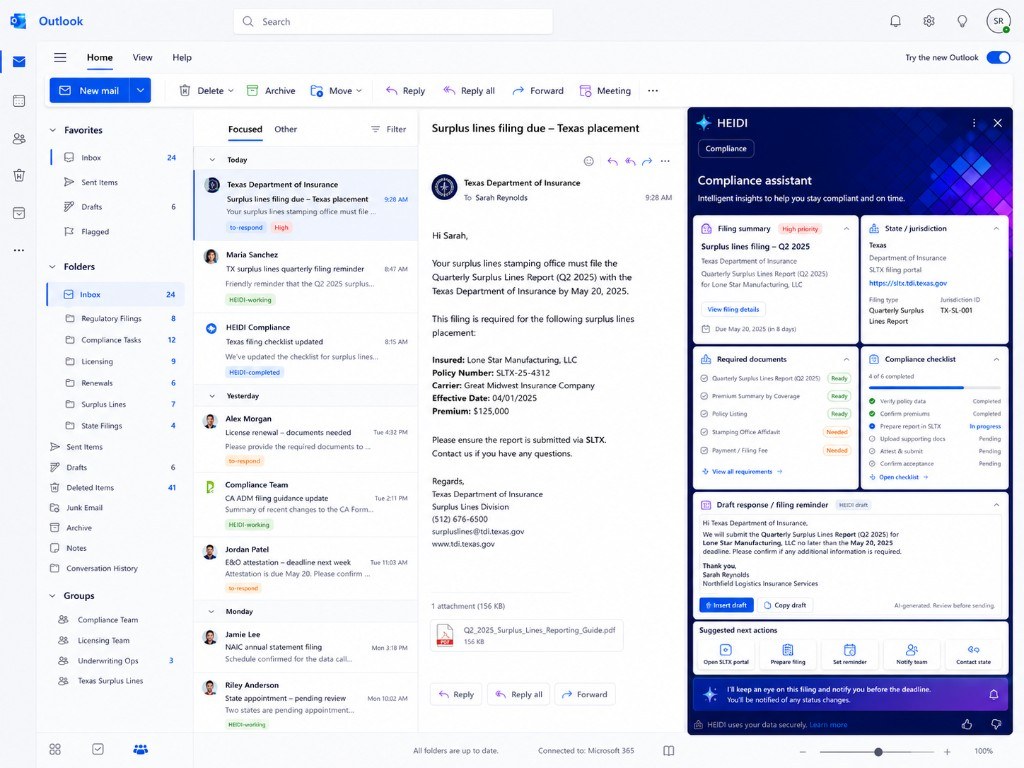
Task: Adjust the zoom slider handle
Action: (x=878, y=752)
